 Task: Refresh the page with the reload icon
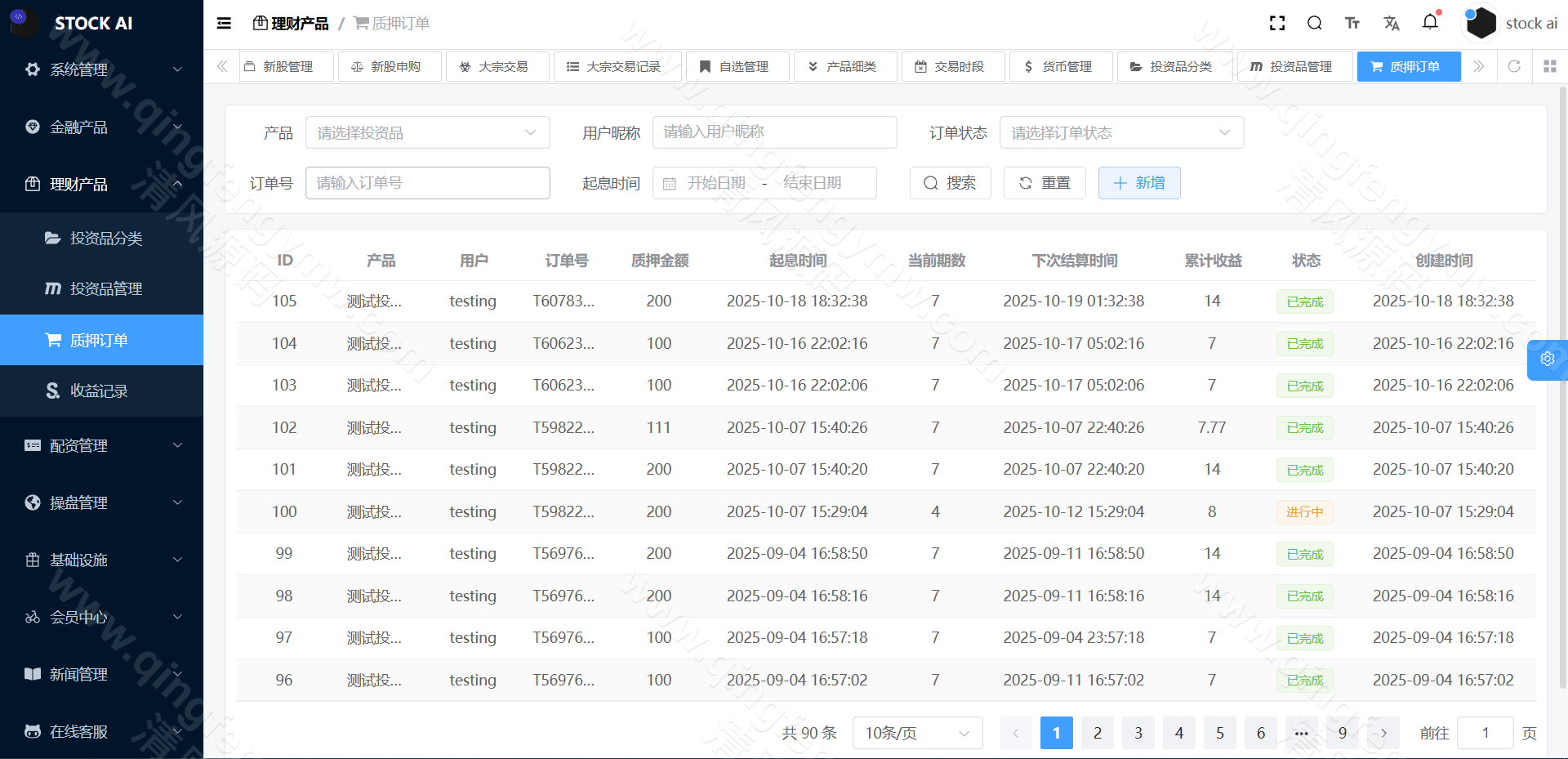click(1515, 66)
